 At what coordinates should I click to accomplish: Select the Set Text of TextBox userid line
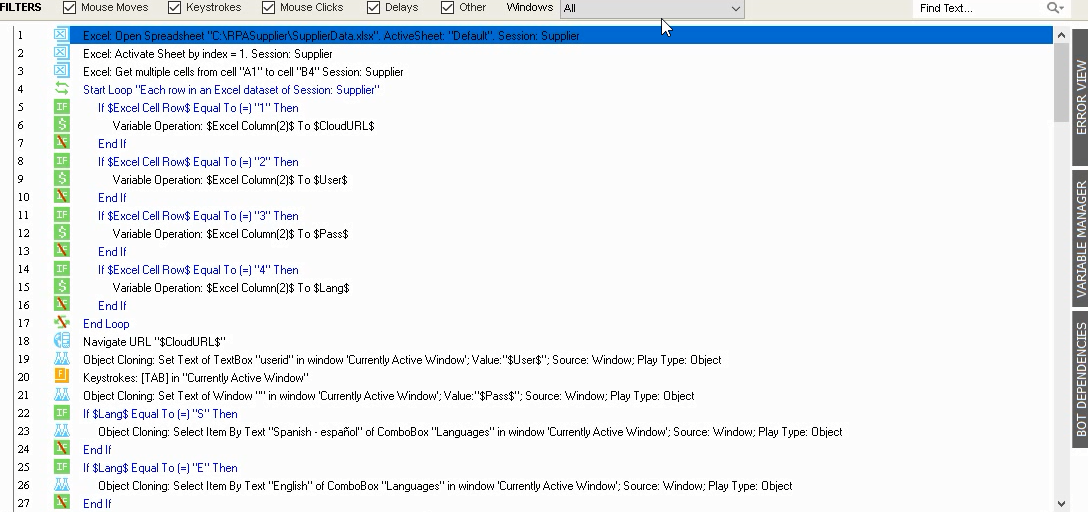(x=402, y=360)
